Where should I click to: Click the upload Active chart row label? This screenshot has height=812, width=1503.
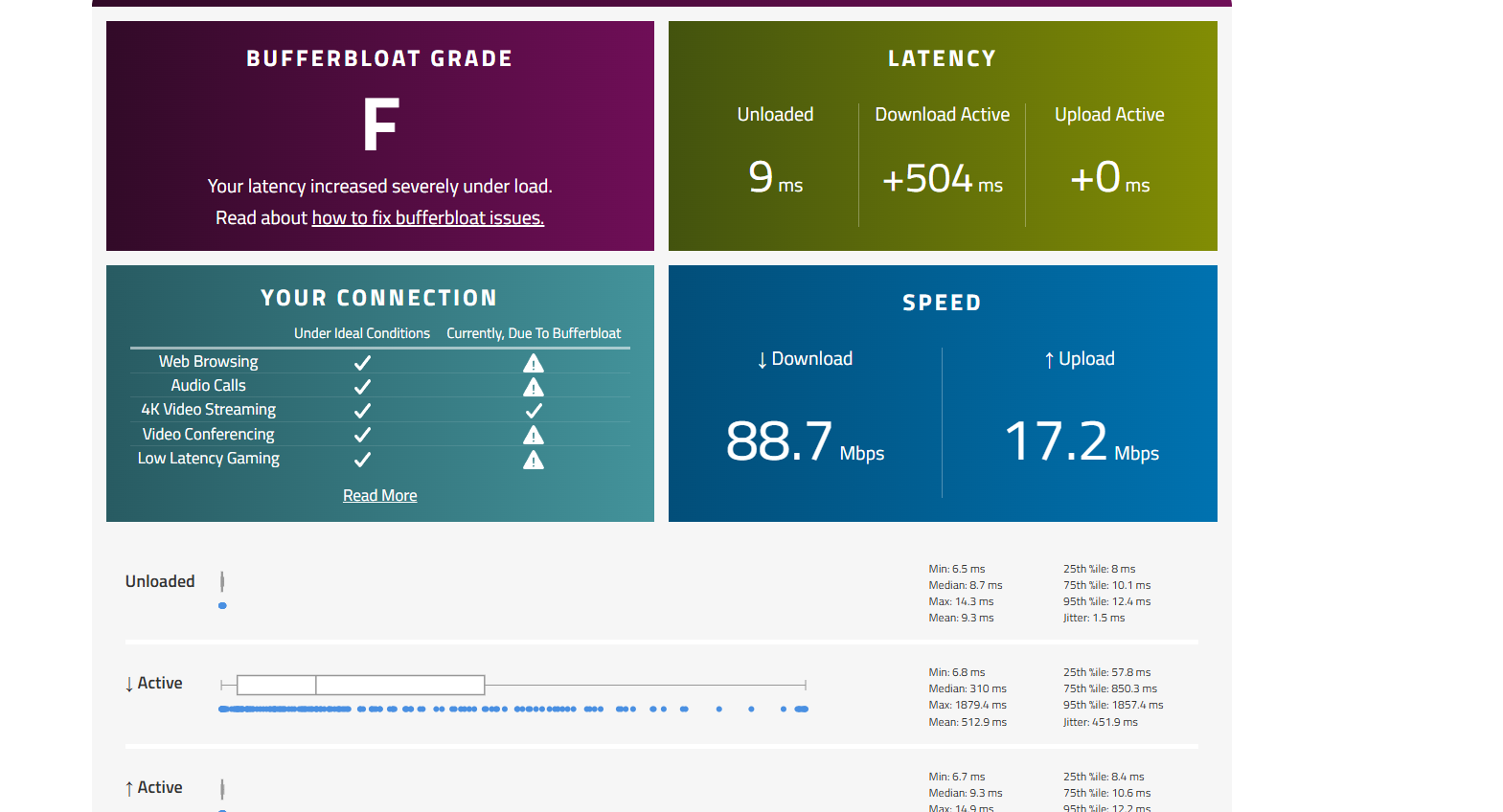click(x=153, y=787)
